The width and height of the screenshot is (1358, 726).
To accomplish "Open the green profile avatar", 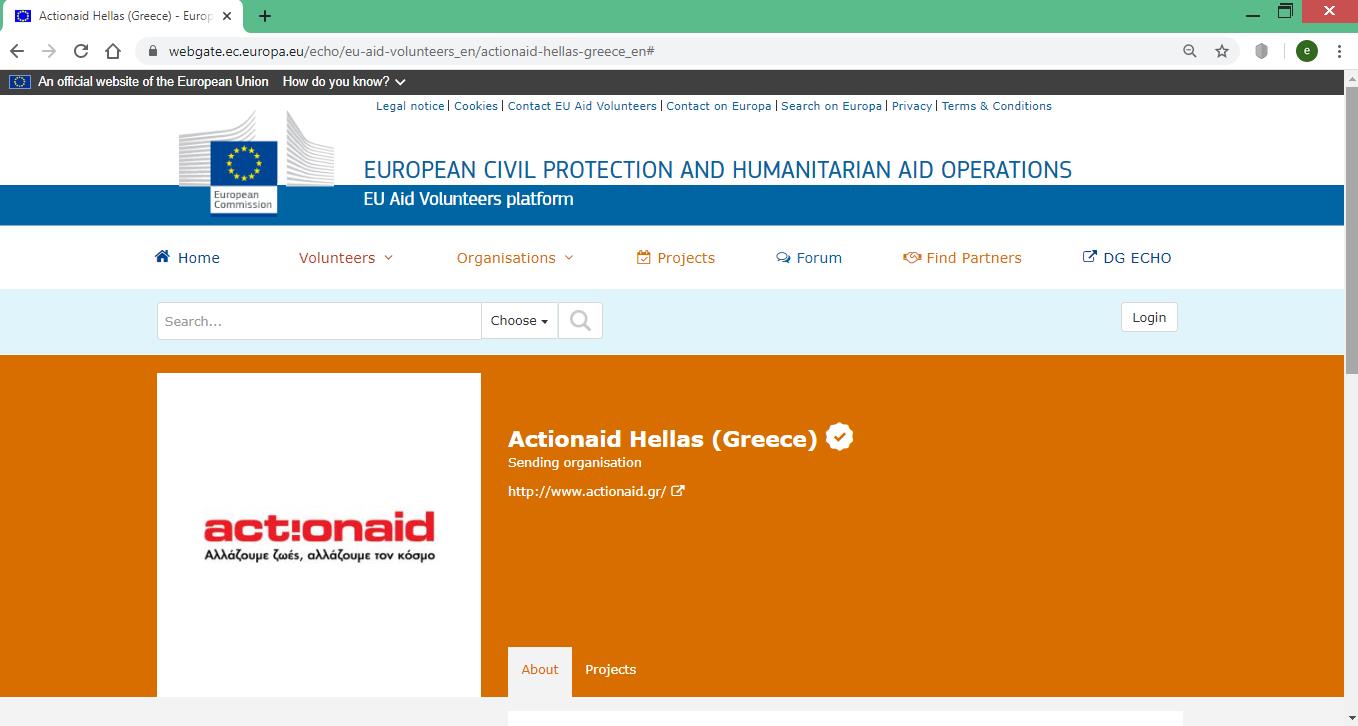I will pyautogui.click(x=1306, y=51).
